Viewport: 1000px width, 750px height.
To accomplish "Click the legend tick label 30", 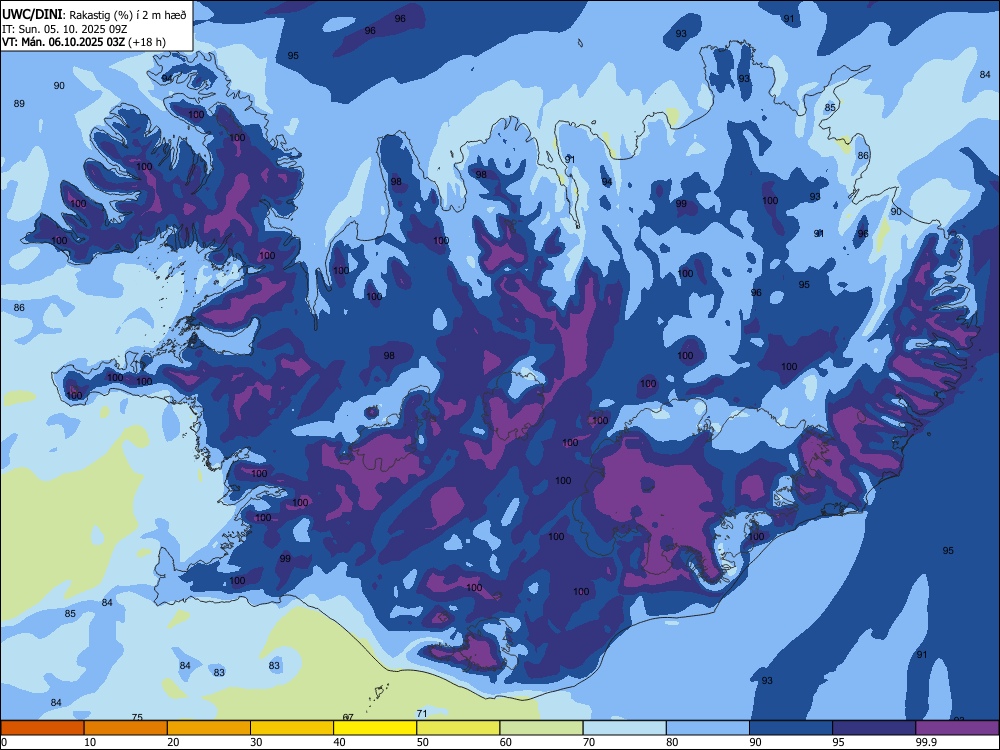I will coord(256,742).
